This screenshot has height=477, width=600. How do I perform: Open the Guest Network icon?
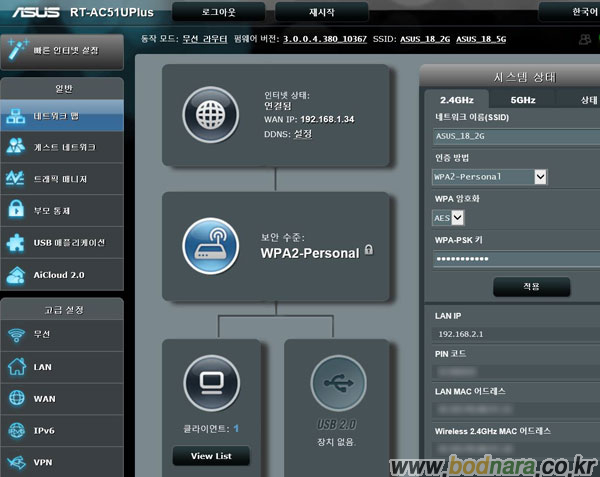tap(16, 147)
